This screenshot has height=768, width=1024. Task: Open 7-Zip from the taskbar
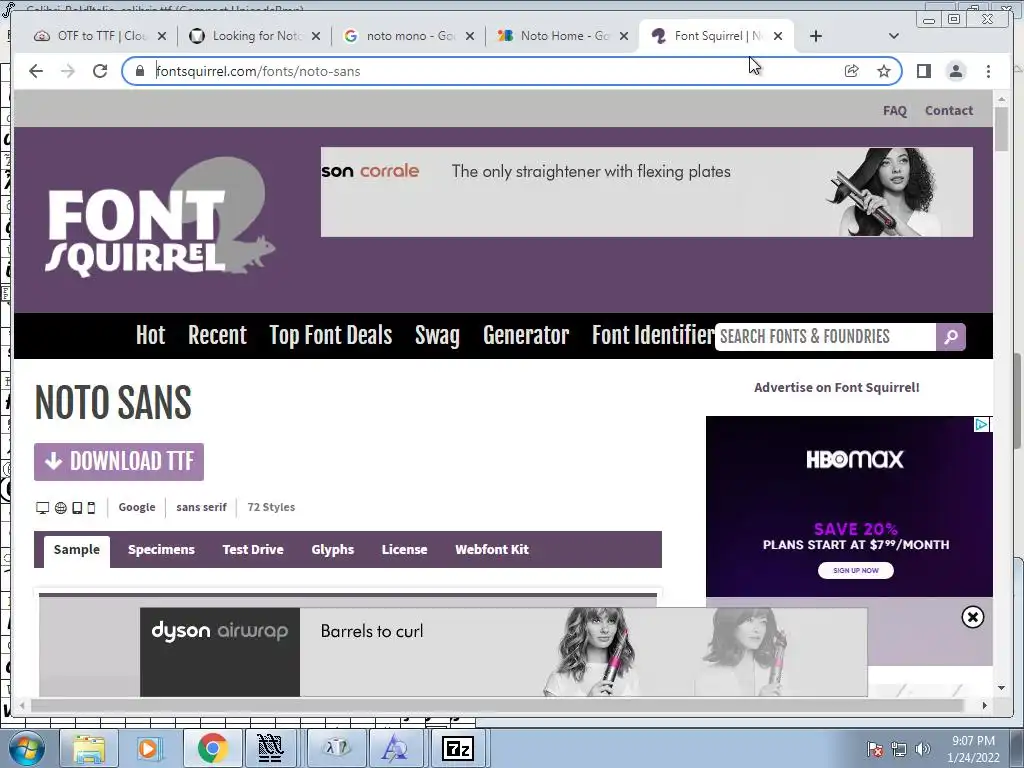pos(457,748)
